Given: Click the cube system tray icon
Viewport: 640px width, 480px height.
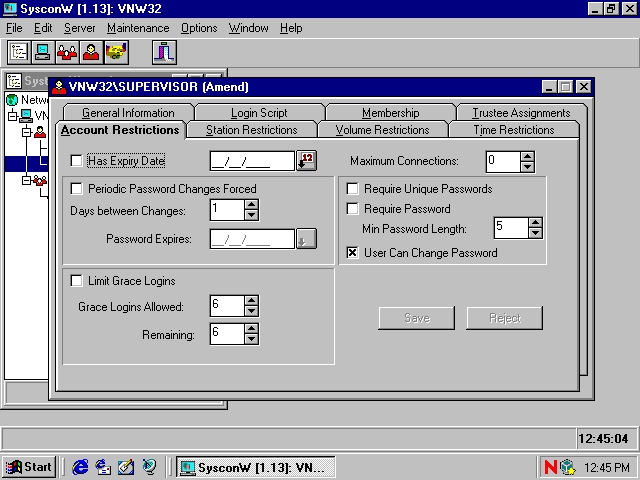Looking at the screenshot, I should tap(567, 467).
